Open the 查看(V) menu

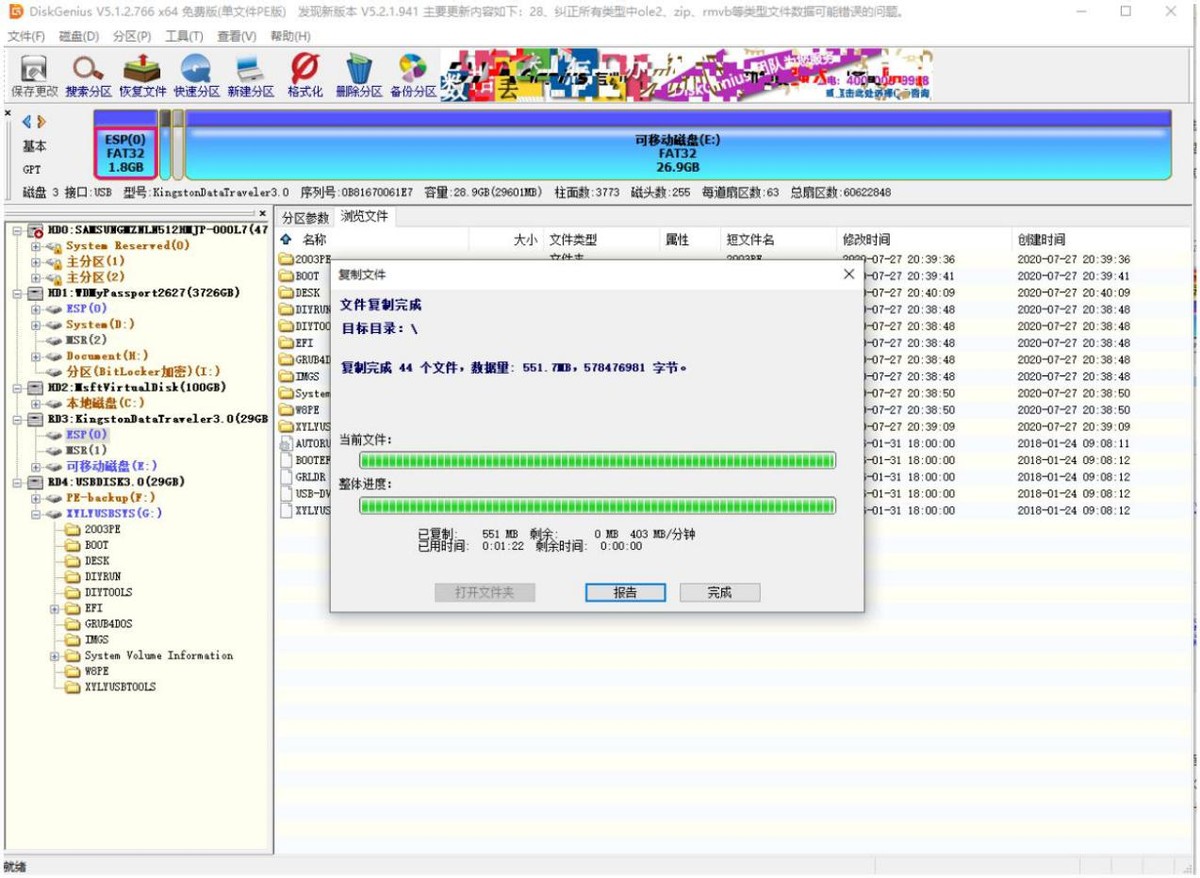pos(237,36)
